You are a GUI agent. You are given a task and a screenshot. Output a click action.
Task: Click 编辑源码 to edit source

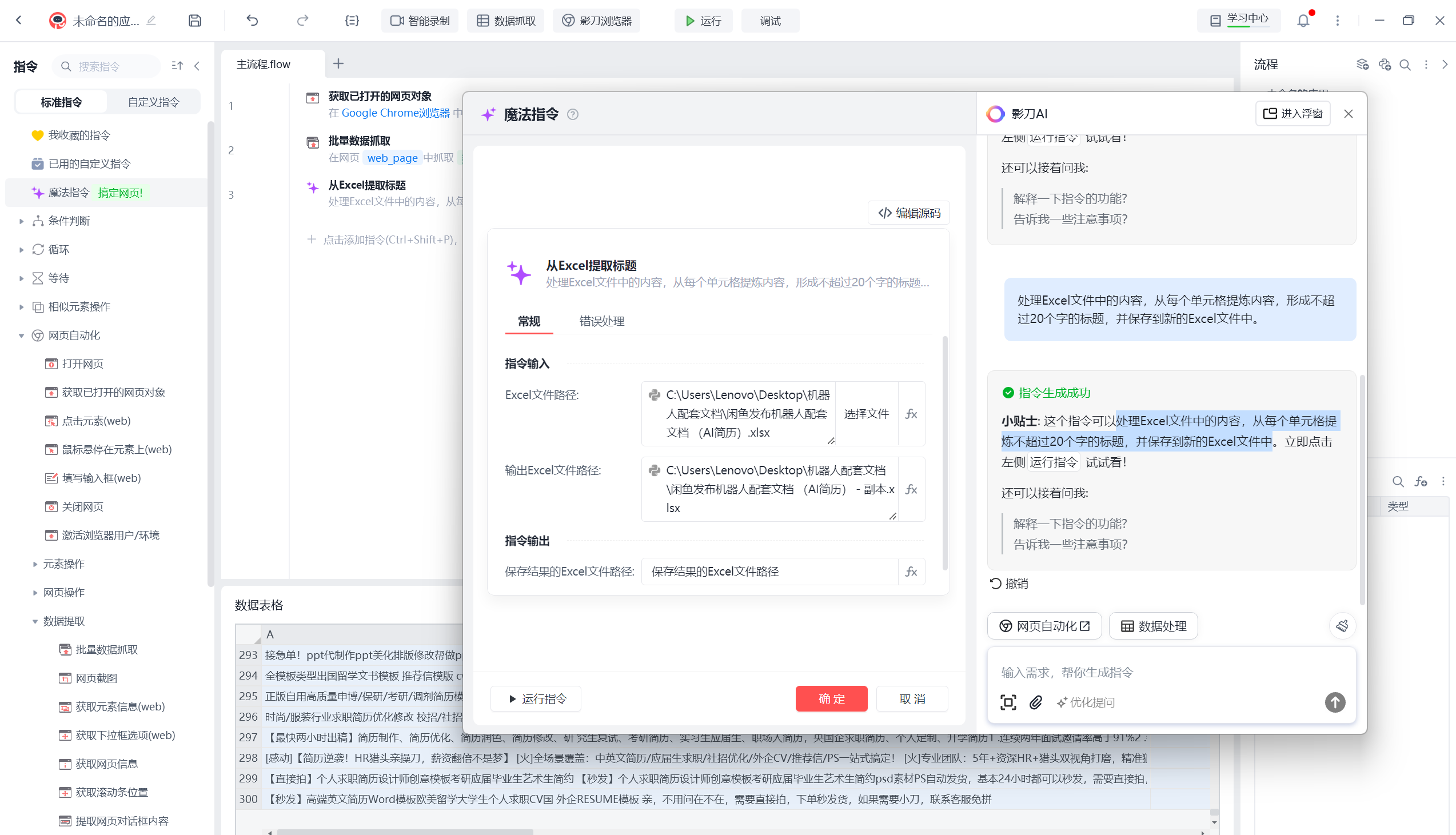click(x=909, y=213)
